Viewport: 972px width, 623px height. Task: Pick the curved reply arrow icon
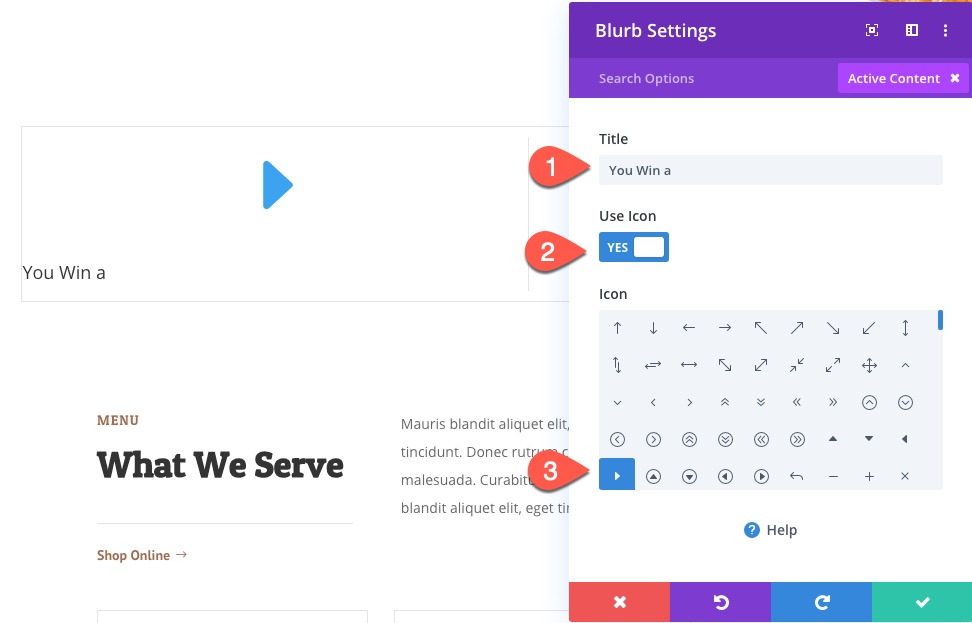(797, 477)
